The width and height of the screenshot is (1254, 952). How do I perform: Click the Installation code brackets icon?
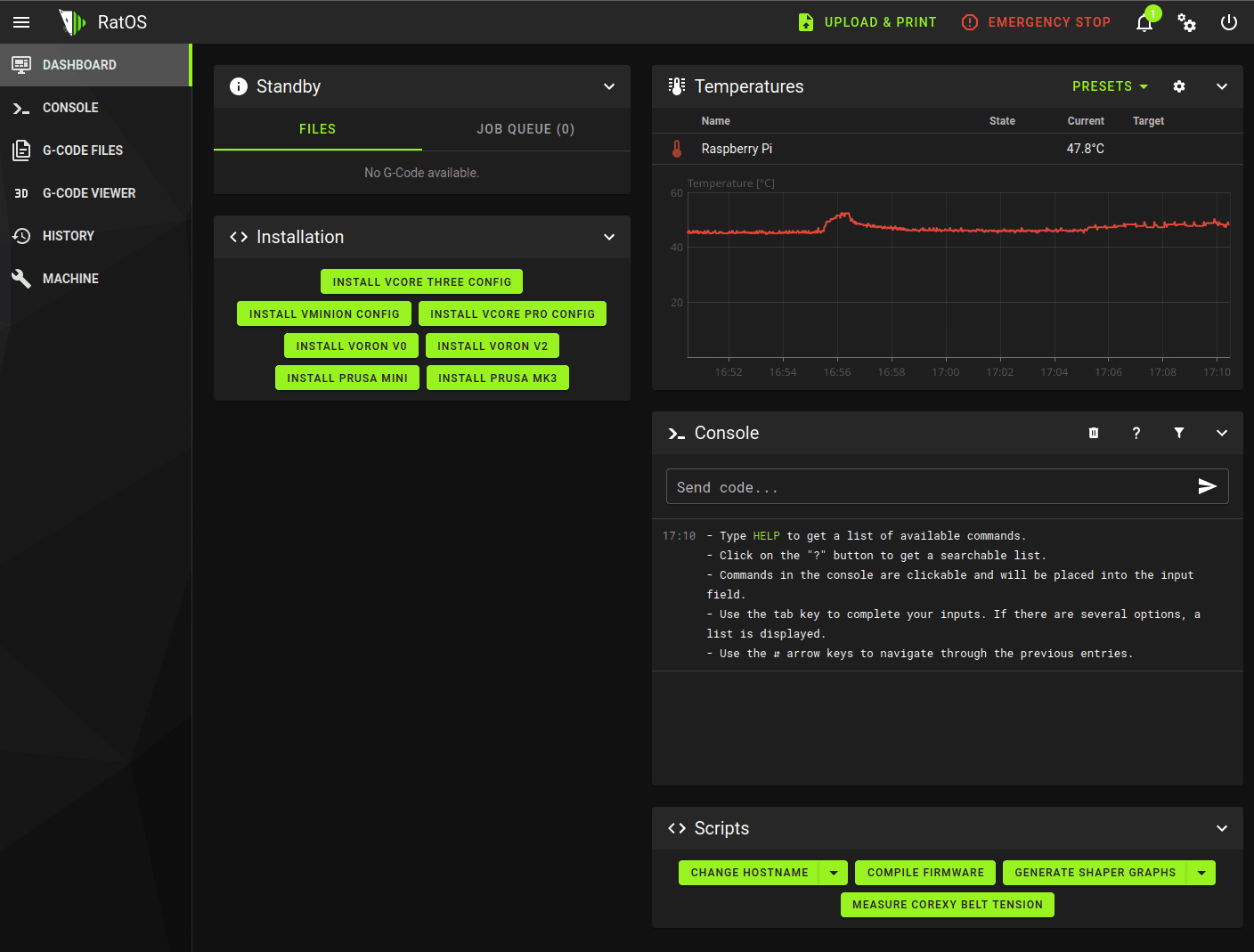coord(239,237)
